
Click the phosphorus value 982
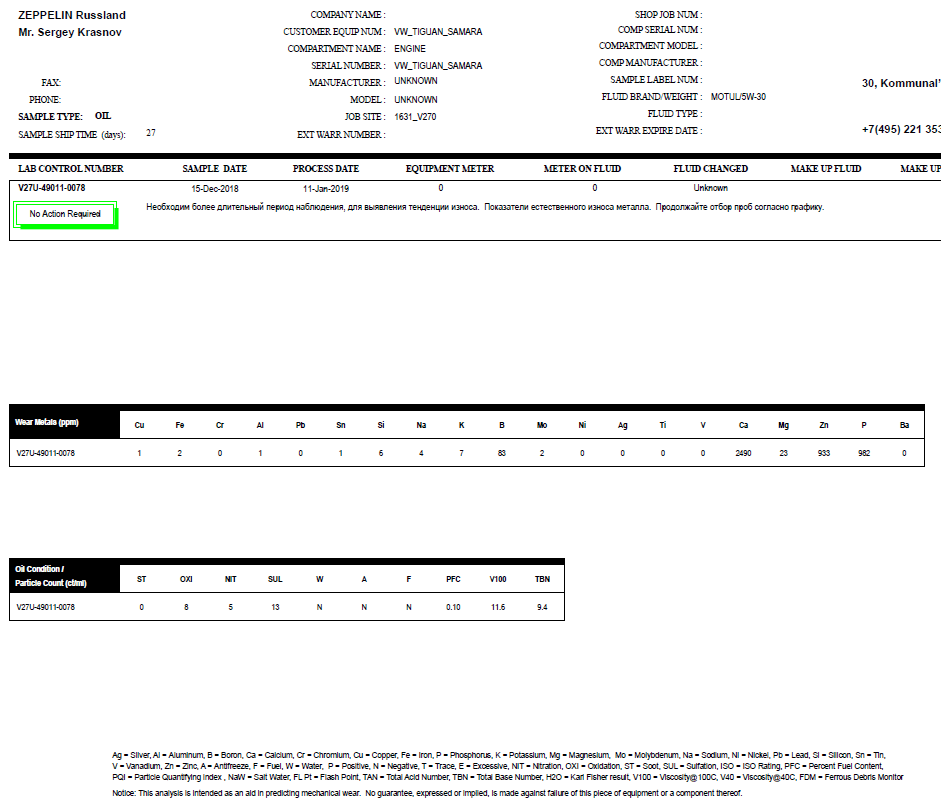click(x=864, y=453)
